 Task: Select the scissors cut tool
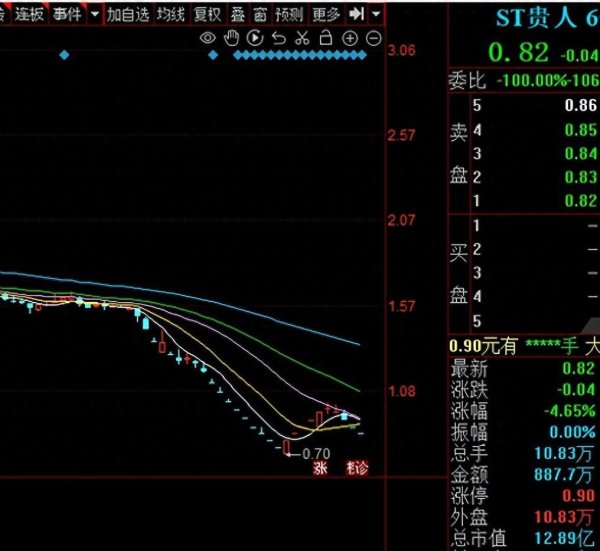coord(302,38)
